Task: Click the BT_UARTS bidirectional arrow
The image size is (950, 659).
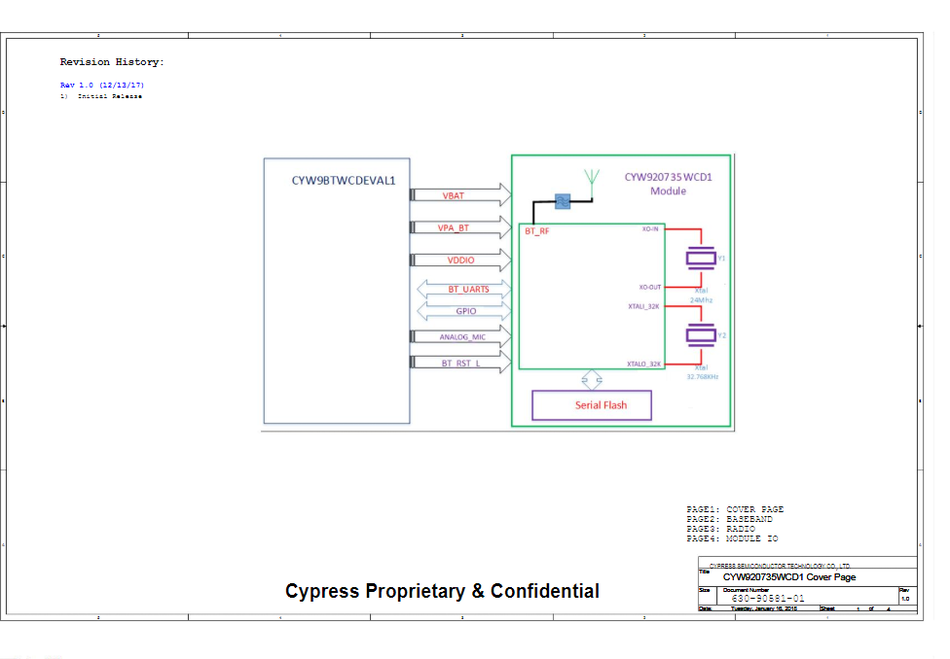Action: (x=461, y=289)
